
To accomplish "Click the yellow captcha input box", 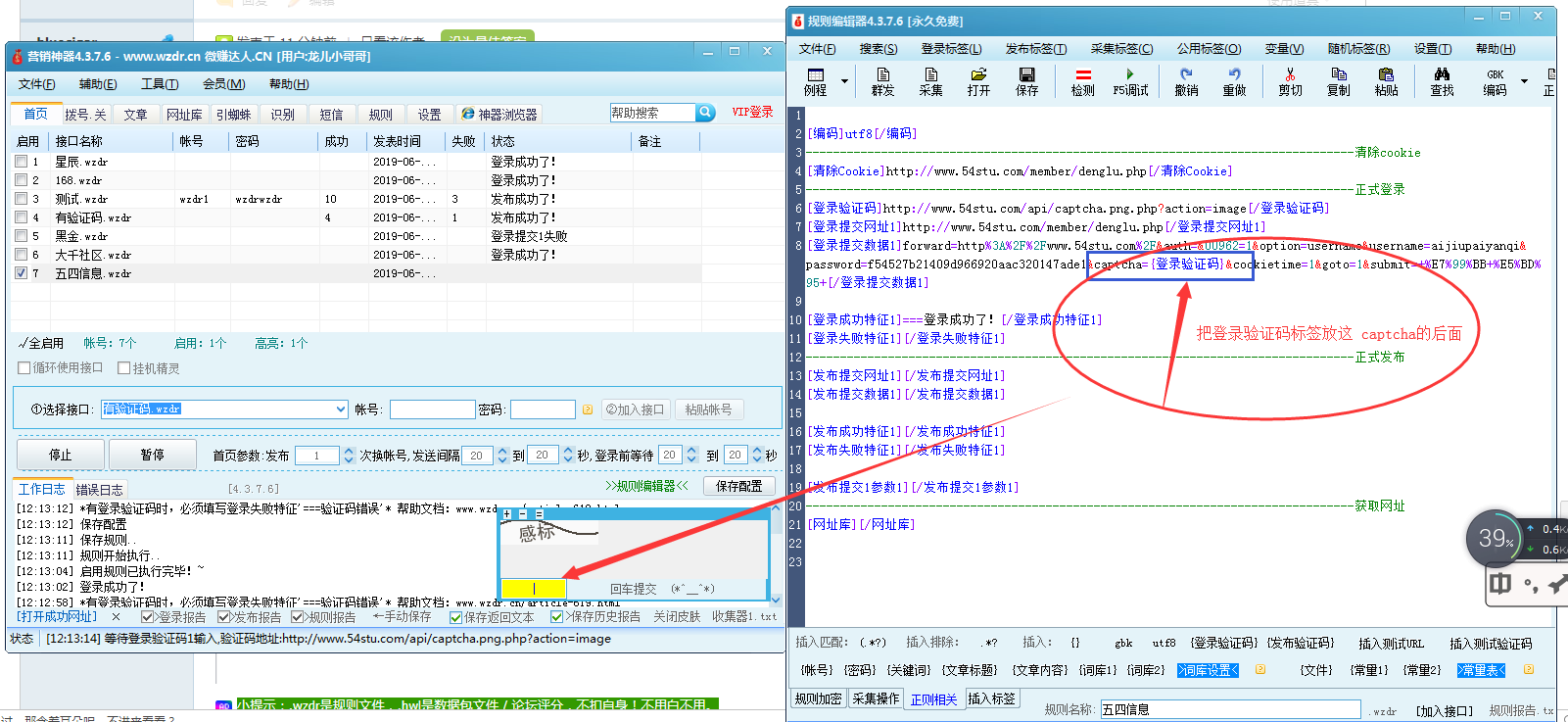I will [534, 588].
